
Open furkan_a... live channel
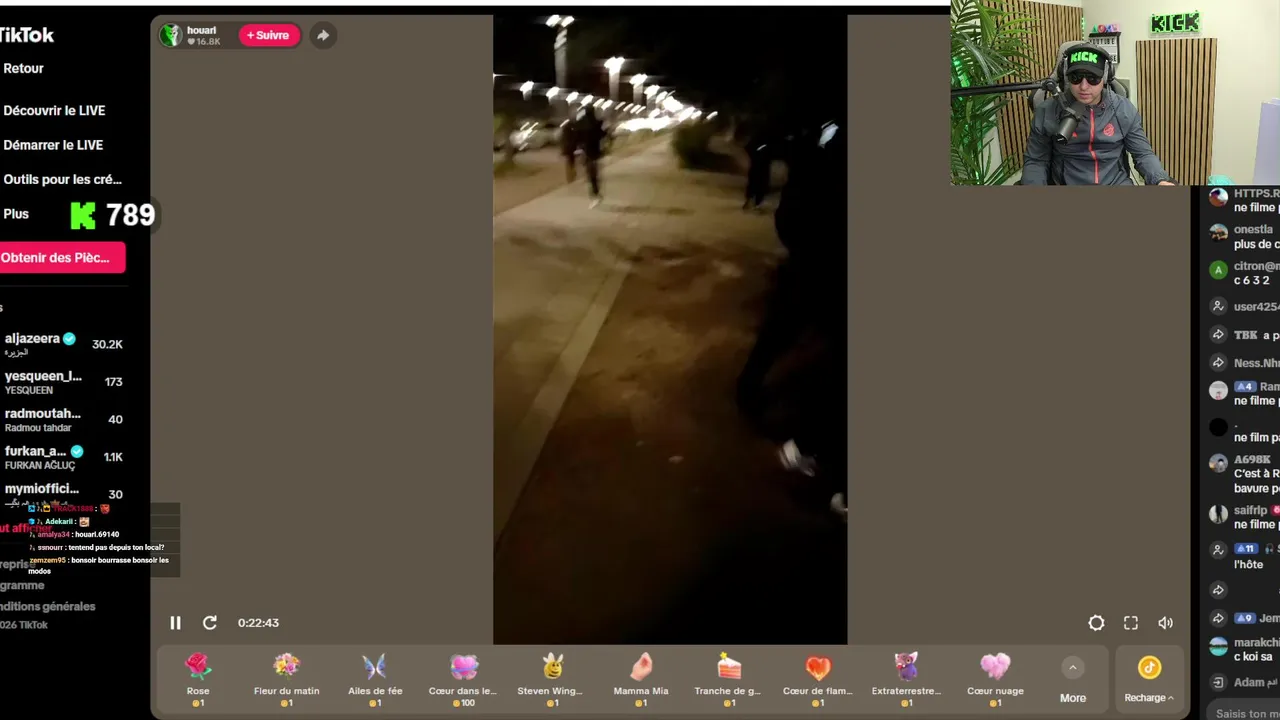point(63,457)
